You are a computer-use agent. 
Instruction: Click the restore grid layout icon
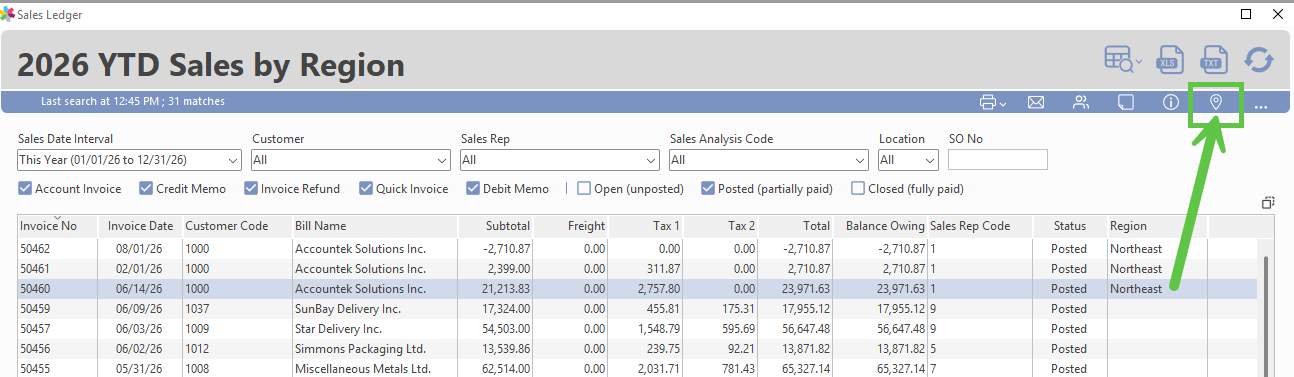point(1268,202)
